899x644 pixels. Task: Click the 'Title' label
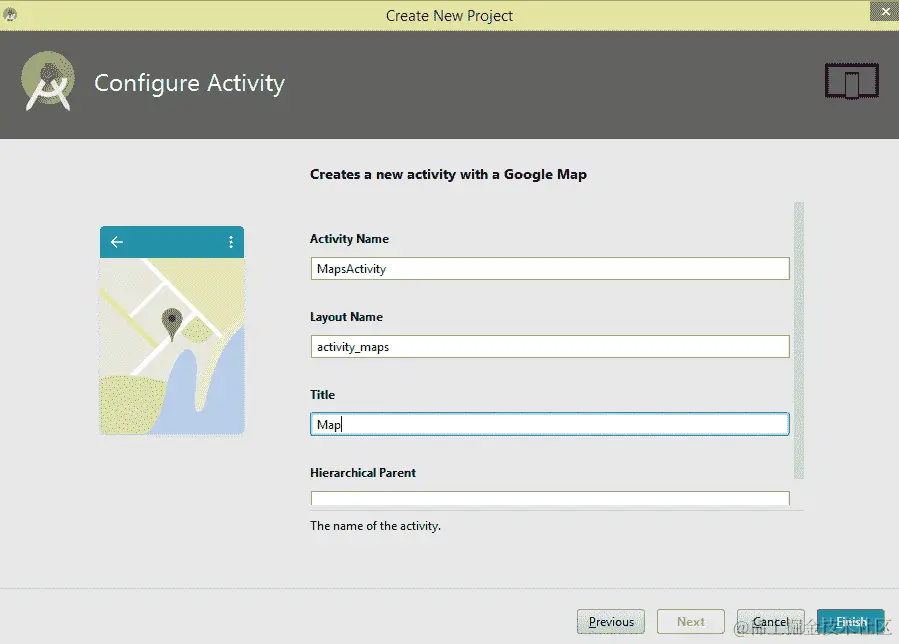pos(322,395)
